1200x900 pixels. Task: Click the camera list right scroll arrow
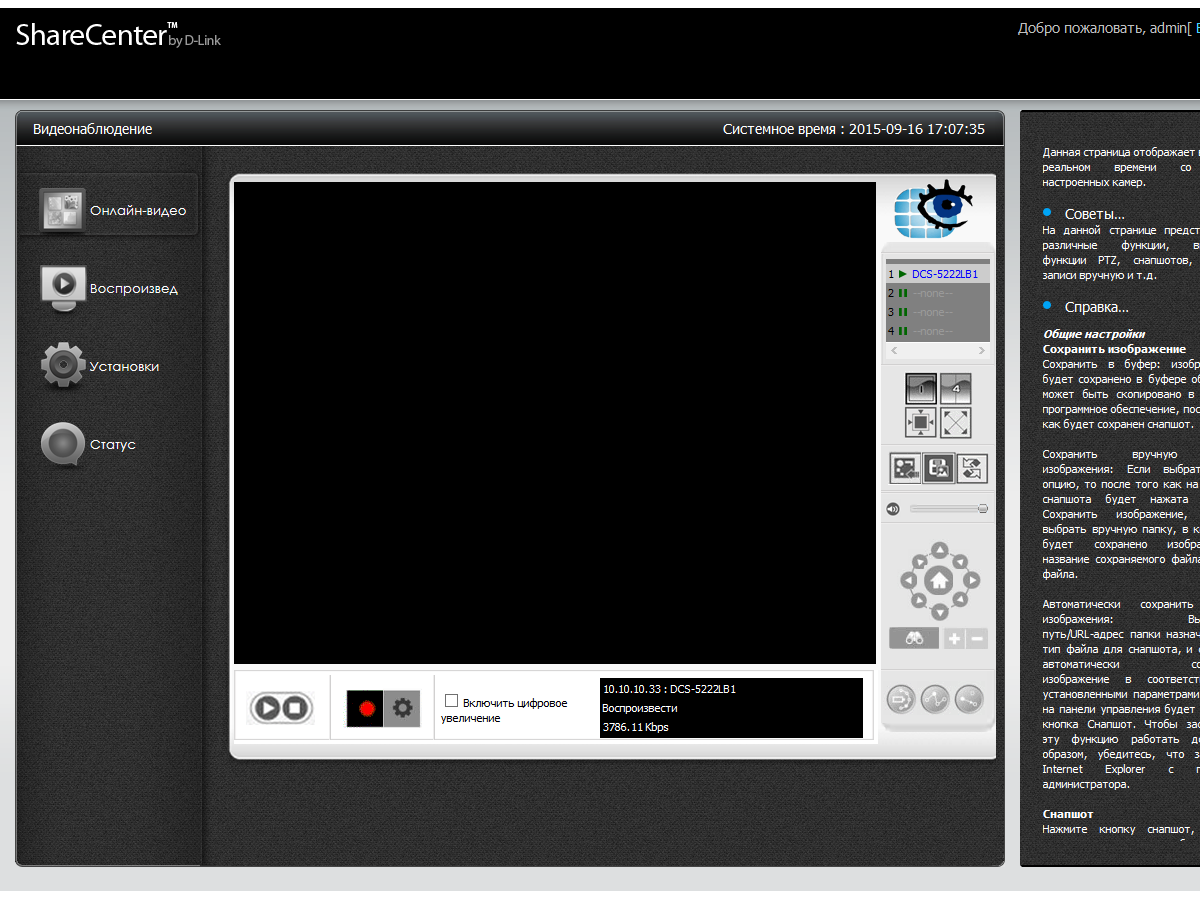982,351
